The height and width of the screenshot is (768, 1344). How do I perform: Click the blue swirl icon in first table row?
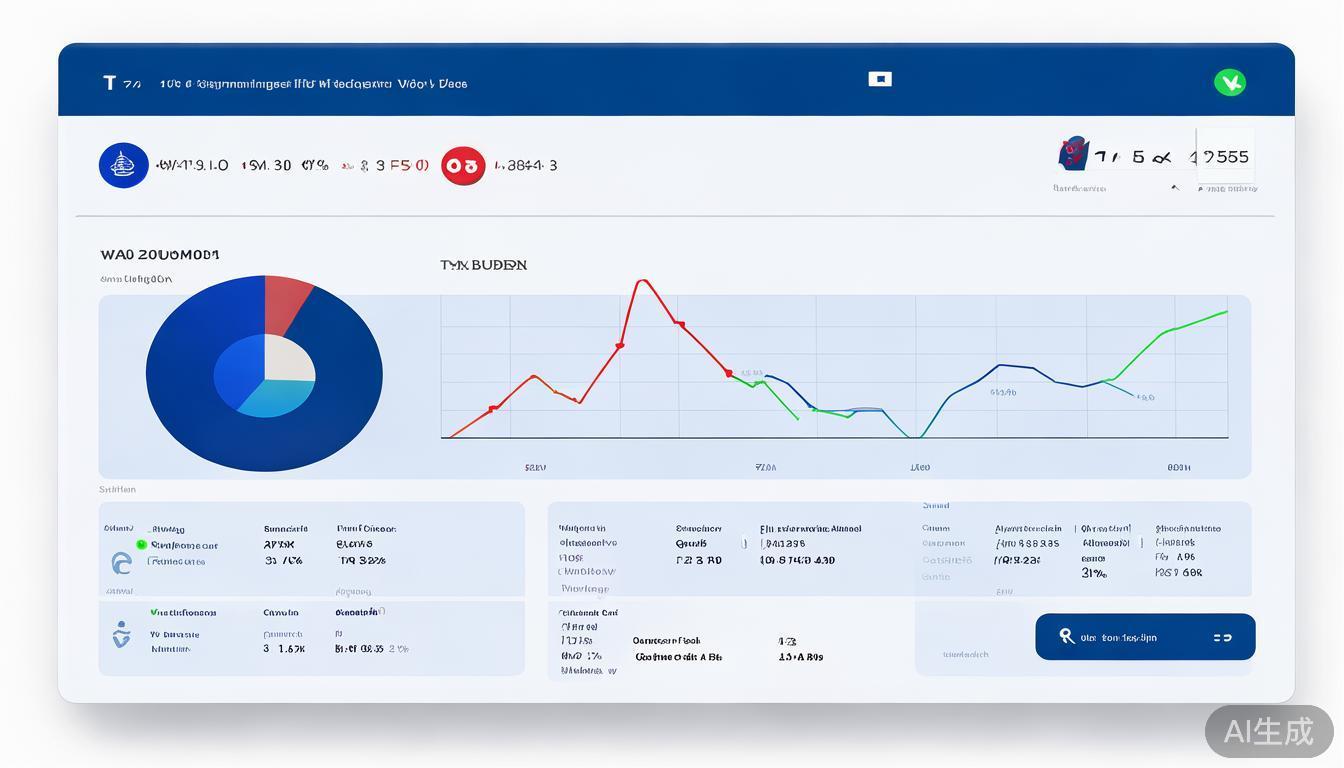121,563
